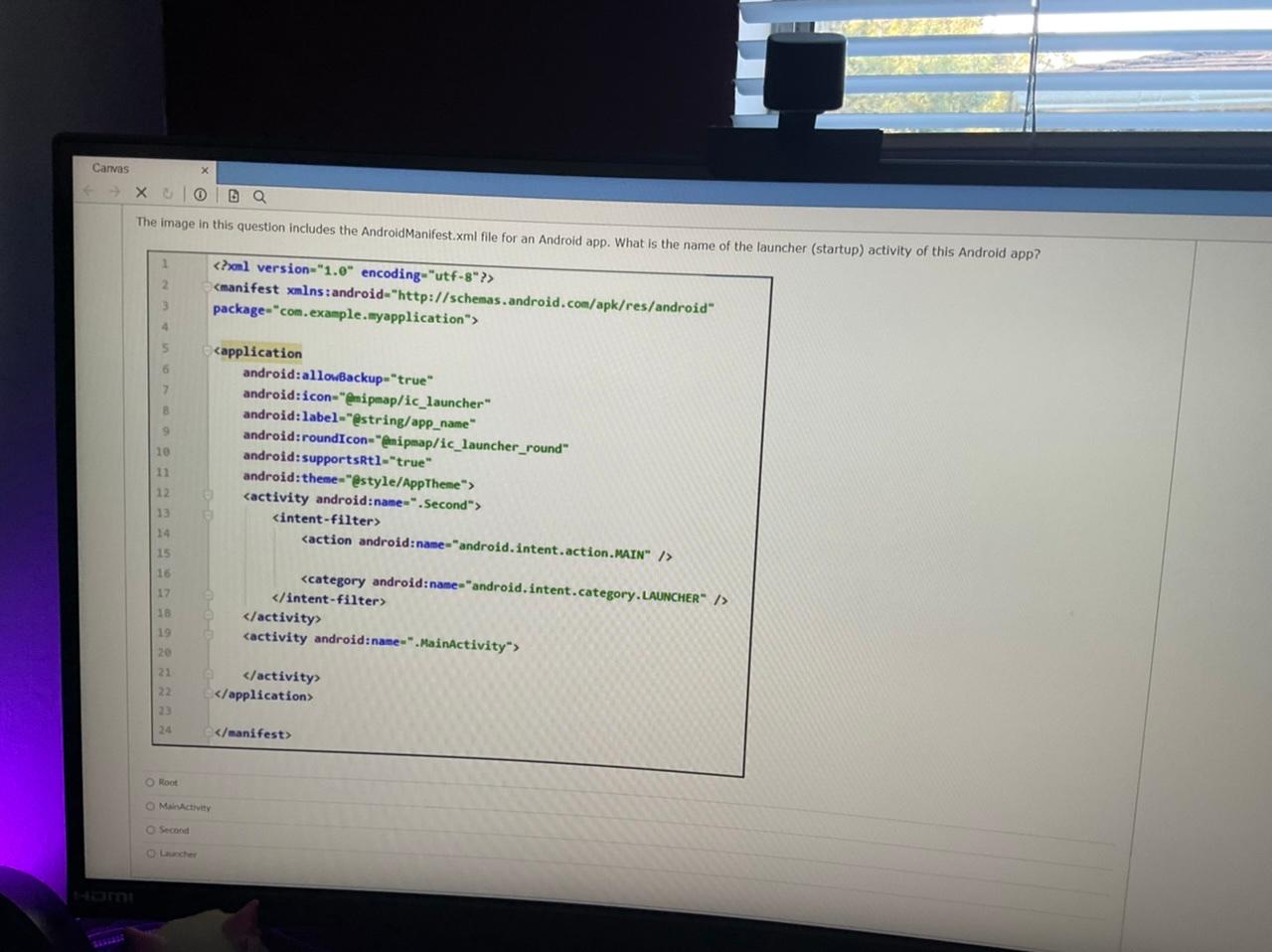
Task: Select the Second answer option
Action: (x=149, y=829)
